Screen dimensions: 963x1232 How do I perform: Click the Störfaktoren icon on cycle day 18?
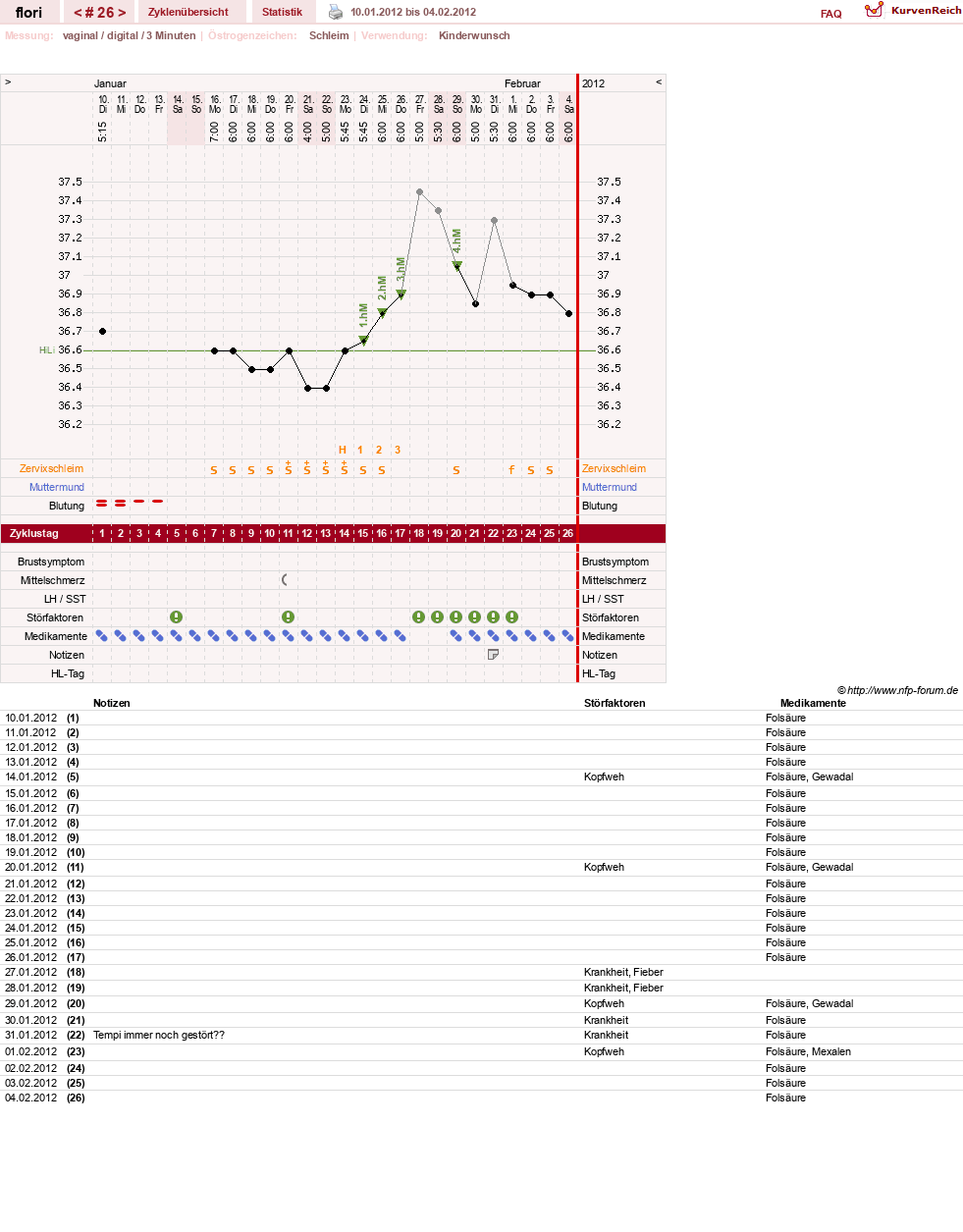point(419,617)
